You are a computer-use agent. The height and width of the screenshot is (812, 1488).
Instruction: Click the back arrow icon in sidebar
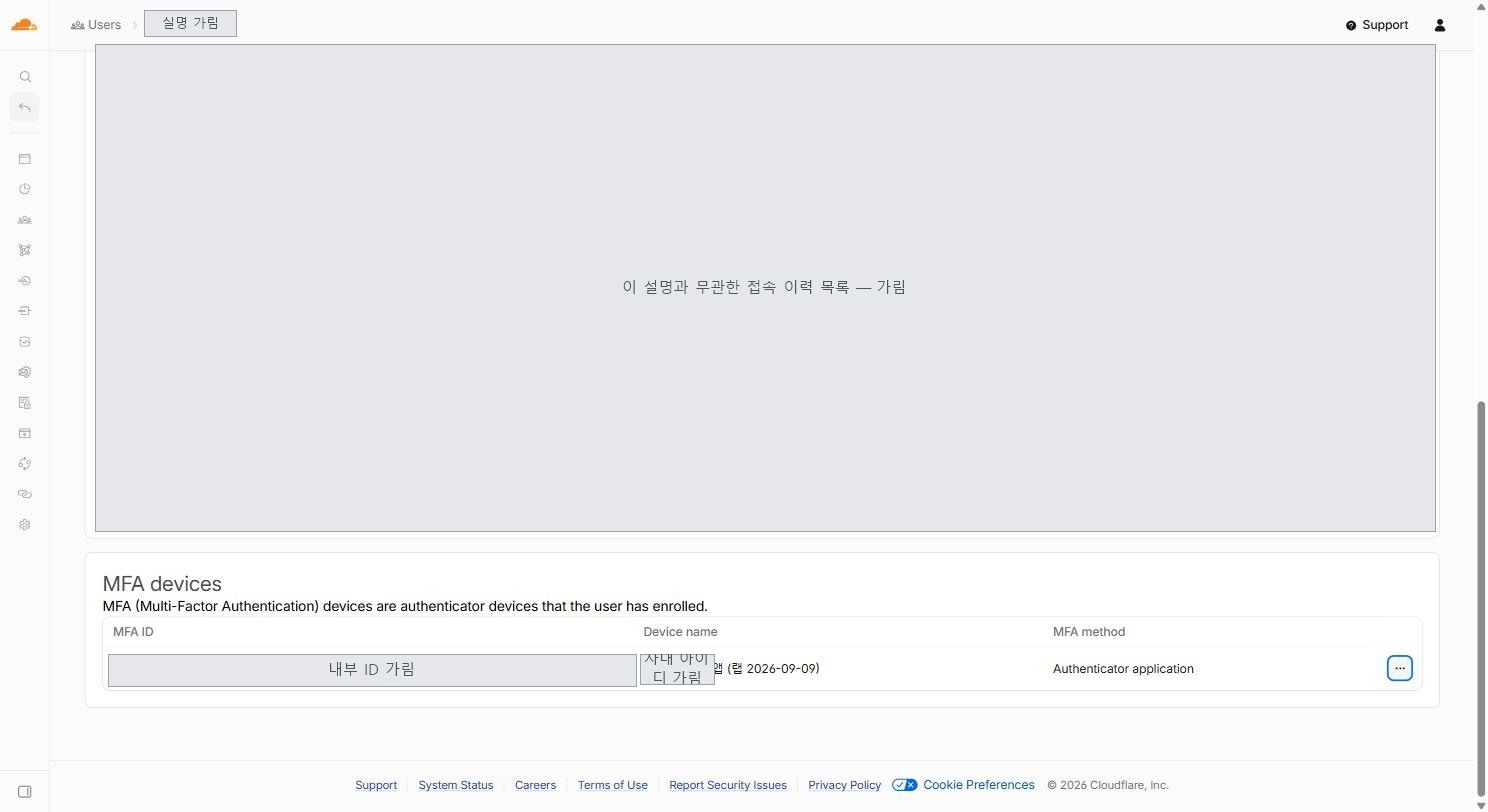pyautogui.click(x=25, y=107)
